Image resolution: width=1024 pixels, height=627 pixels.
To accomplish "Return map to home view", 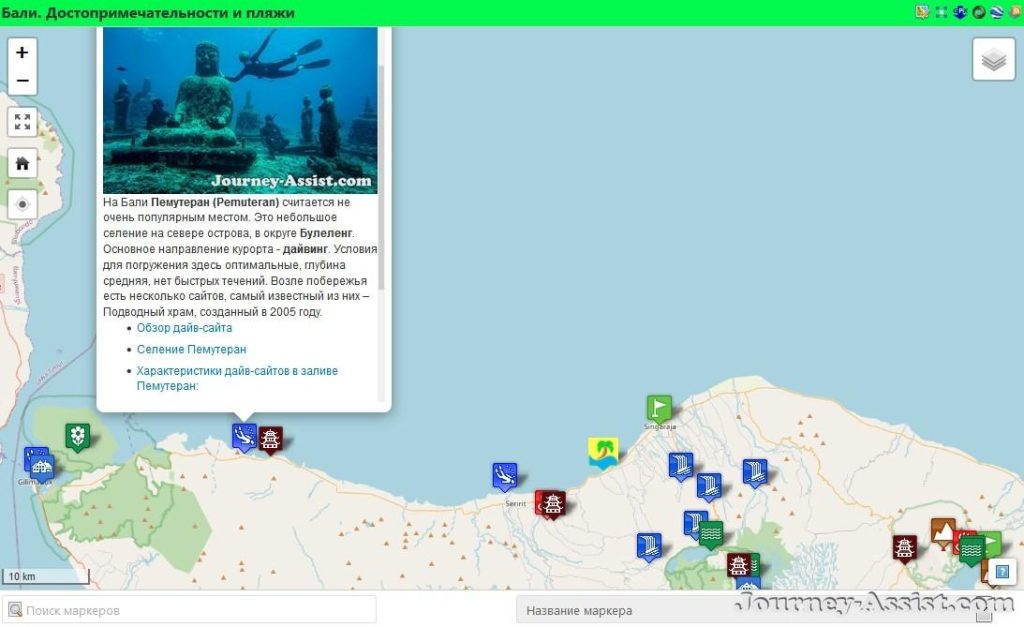I will tap(22, 163).
